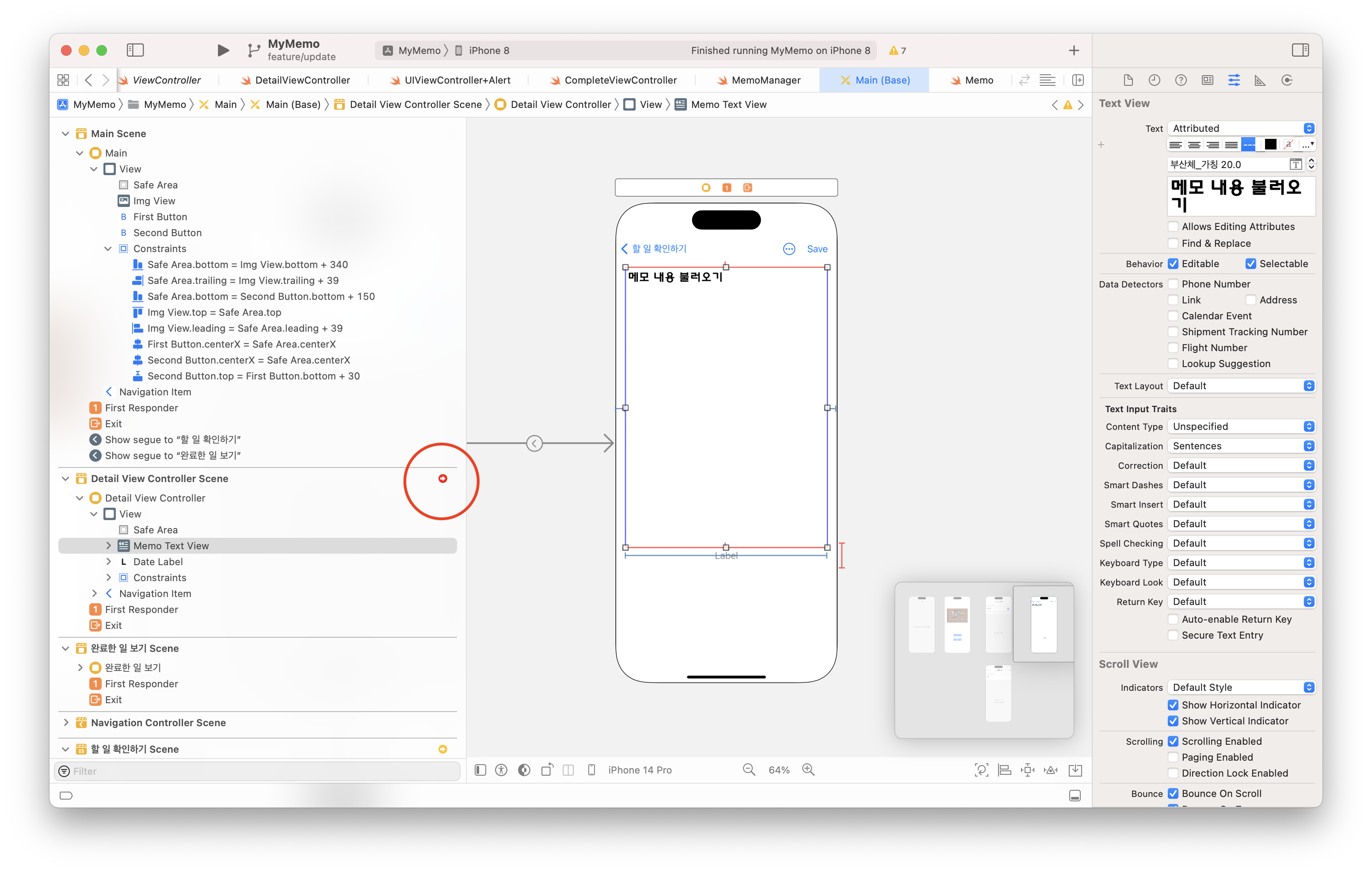Click the canvas zoom in magnifier

[x=808, y=770]
